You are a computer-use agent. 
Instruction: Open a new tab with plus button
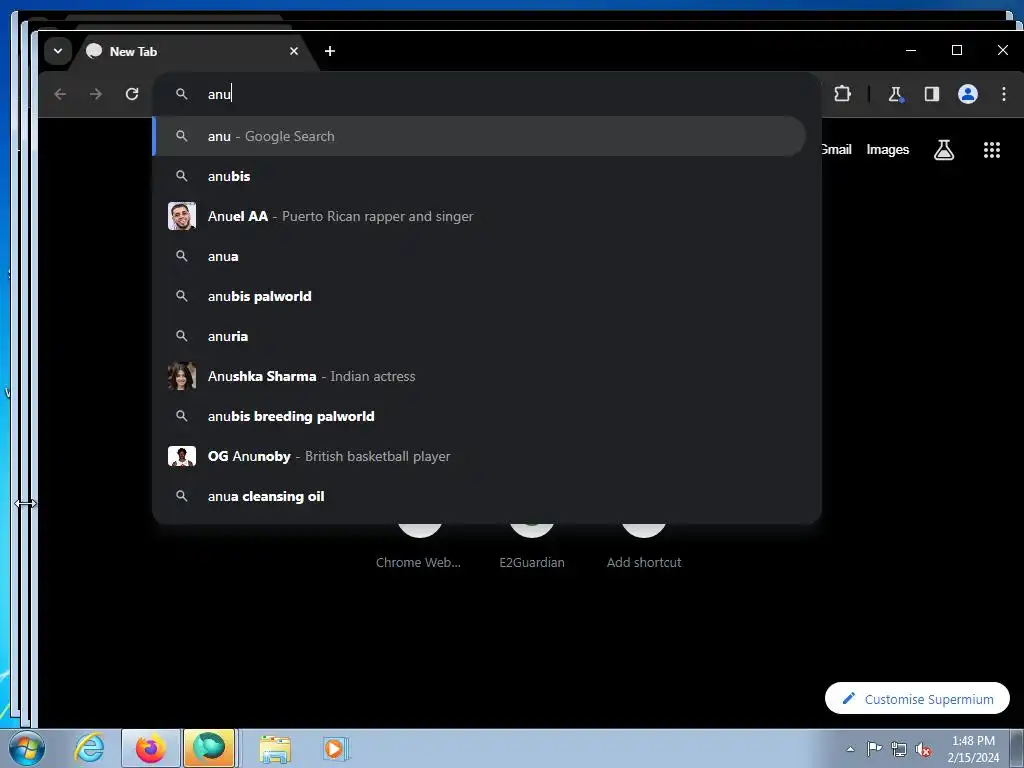[330, 51]
